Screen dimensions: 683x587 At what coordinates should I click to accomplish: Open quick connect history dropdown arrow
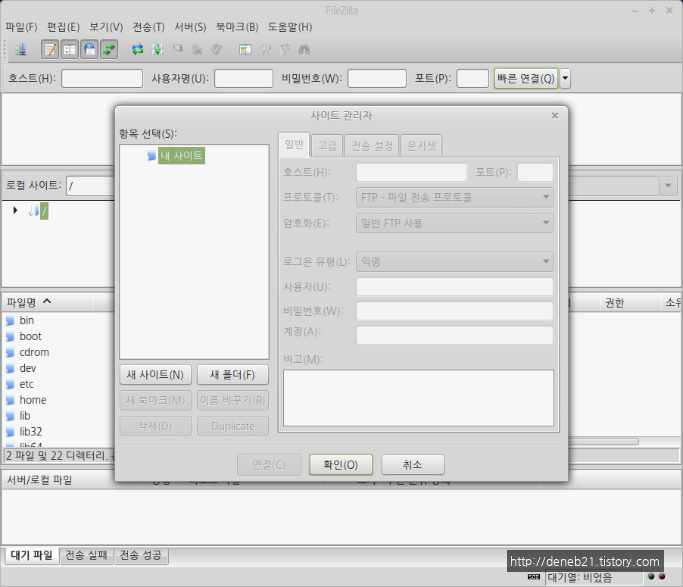pyautogui.click(x=565, y=78)
